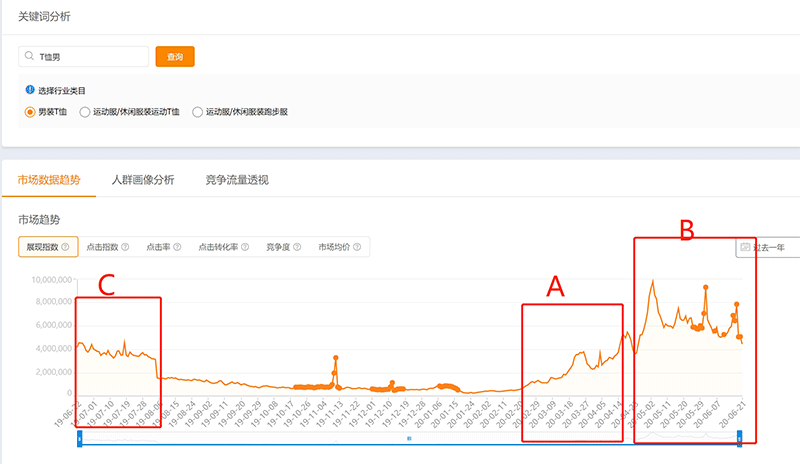800x464 pixels.
Task: Switch to the 人群画像分析 tab
Action: 143,179
